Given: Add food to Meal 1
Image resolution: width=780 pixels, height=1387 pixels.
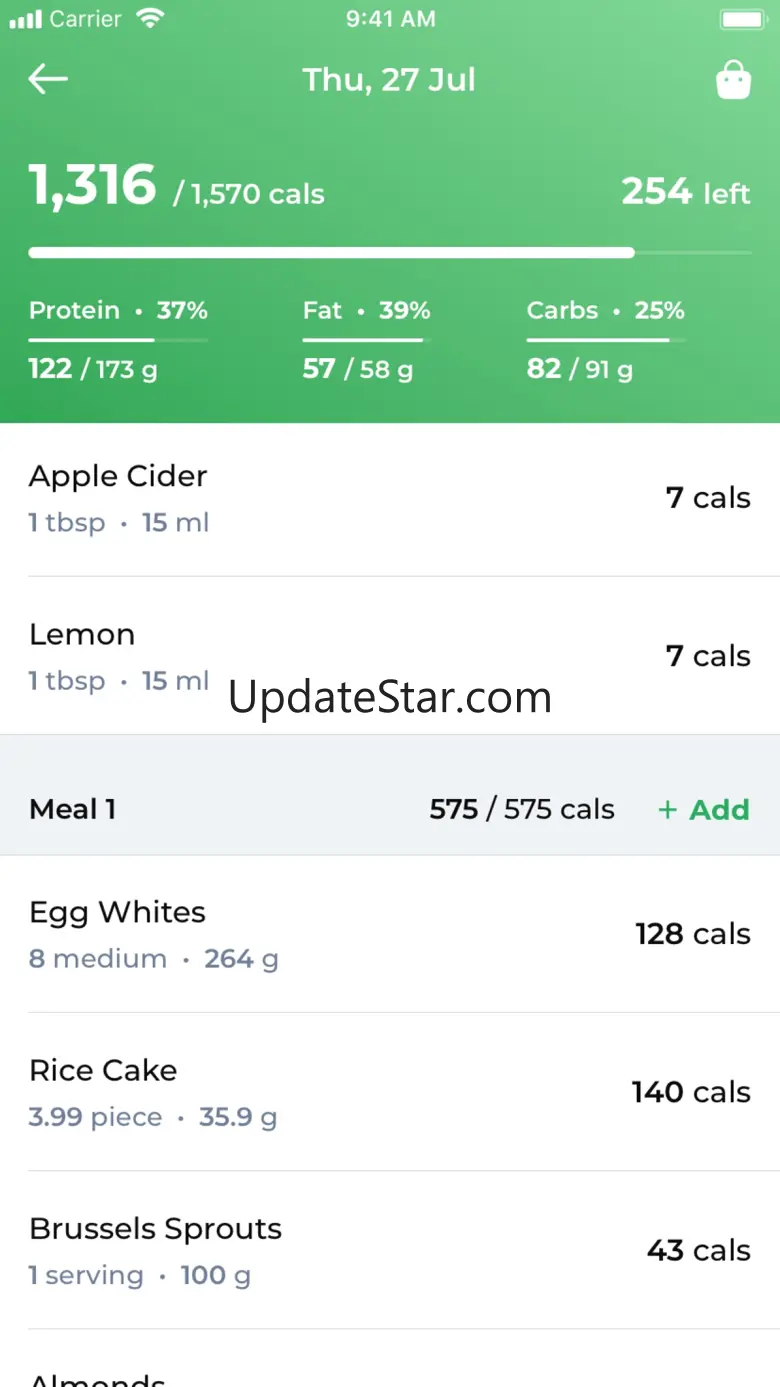Looking at the screenshot, I should coord(703,809).
